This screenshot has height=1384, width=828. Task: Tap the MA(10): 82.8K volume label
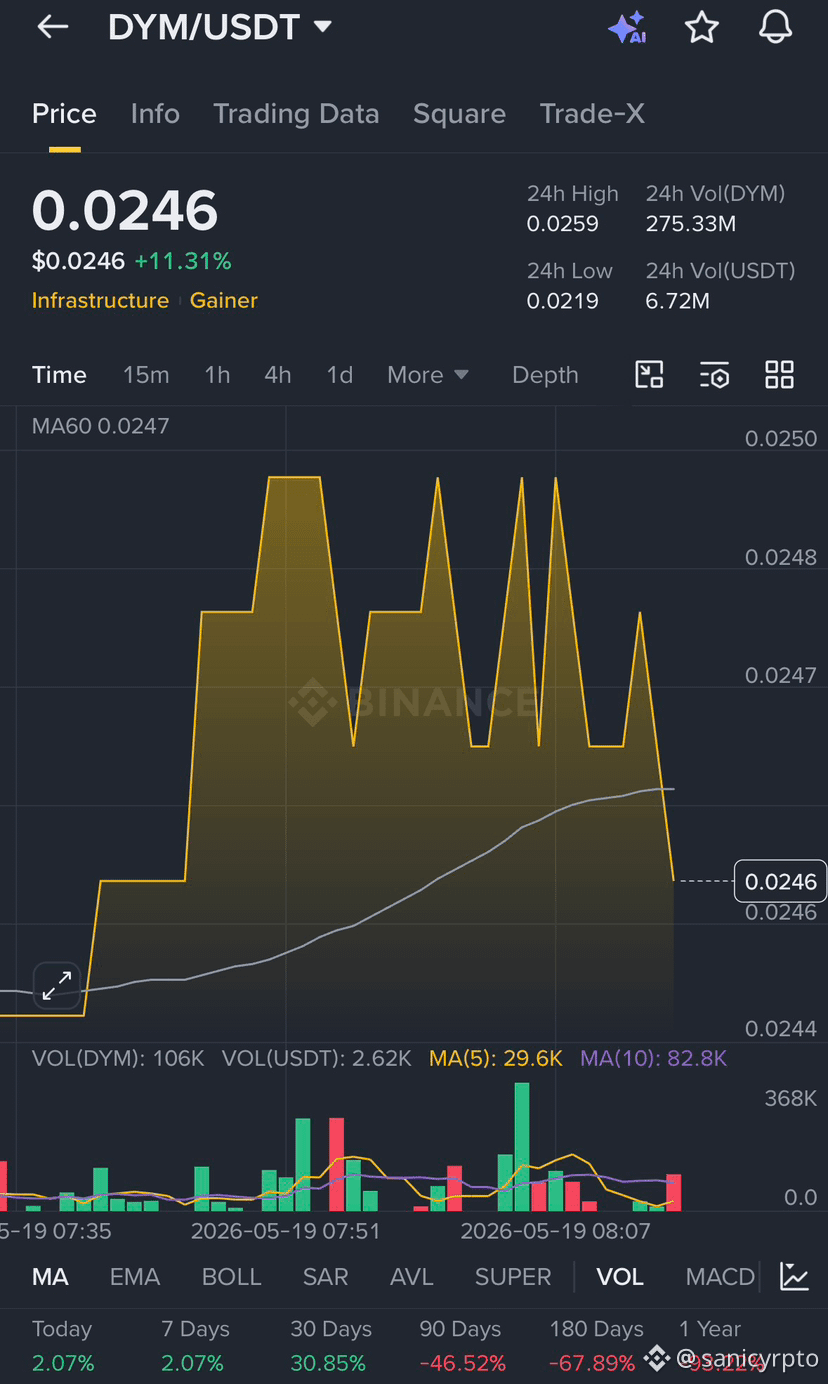[x=654, y=1058]
